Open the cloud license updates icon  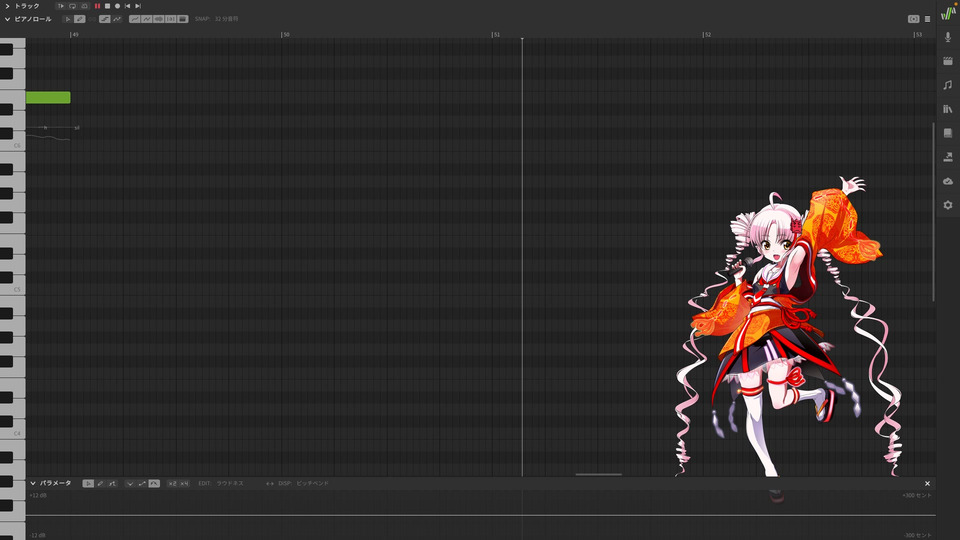(948, 181)
